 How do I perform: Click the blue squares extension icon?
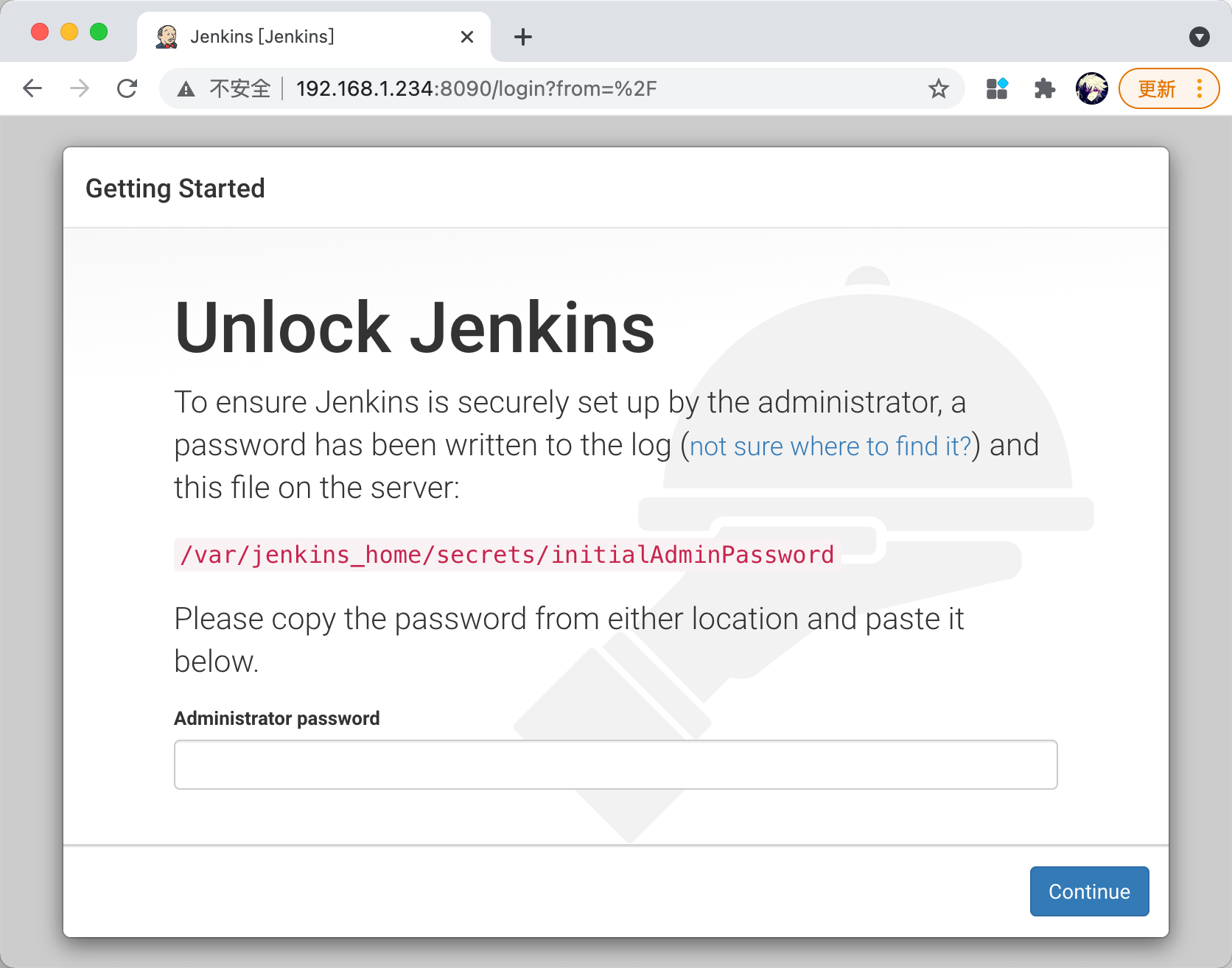coord(997,88)
